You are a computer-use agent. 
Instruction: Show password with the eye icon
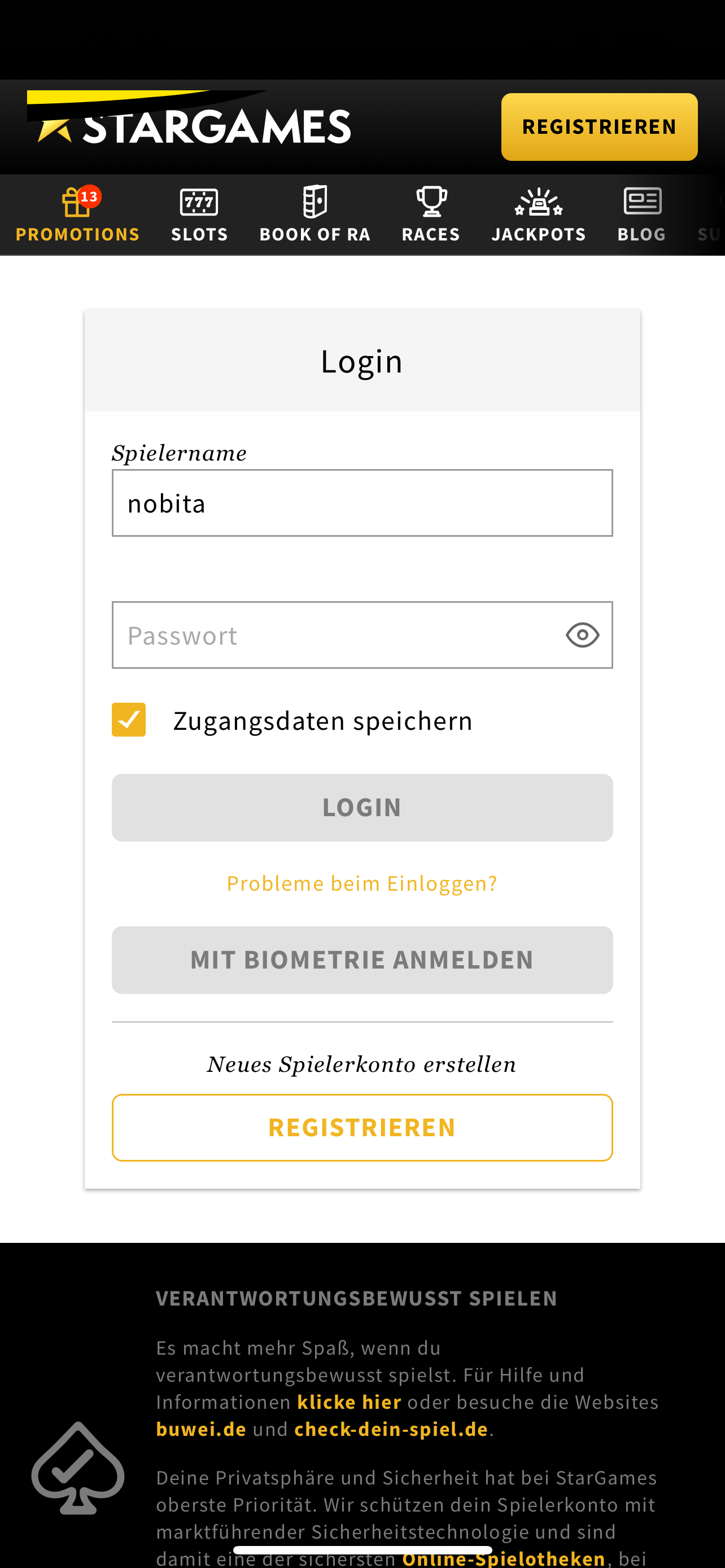(583, 635)
